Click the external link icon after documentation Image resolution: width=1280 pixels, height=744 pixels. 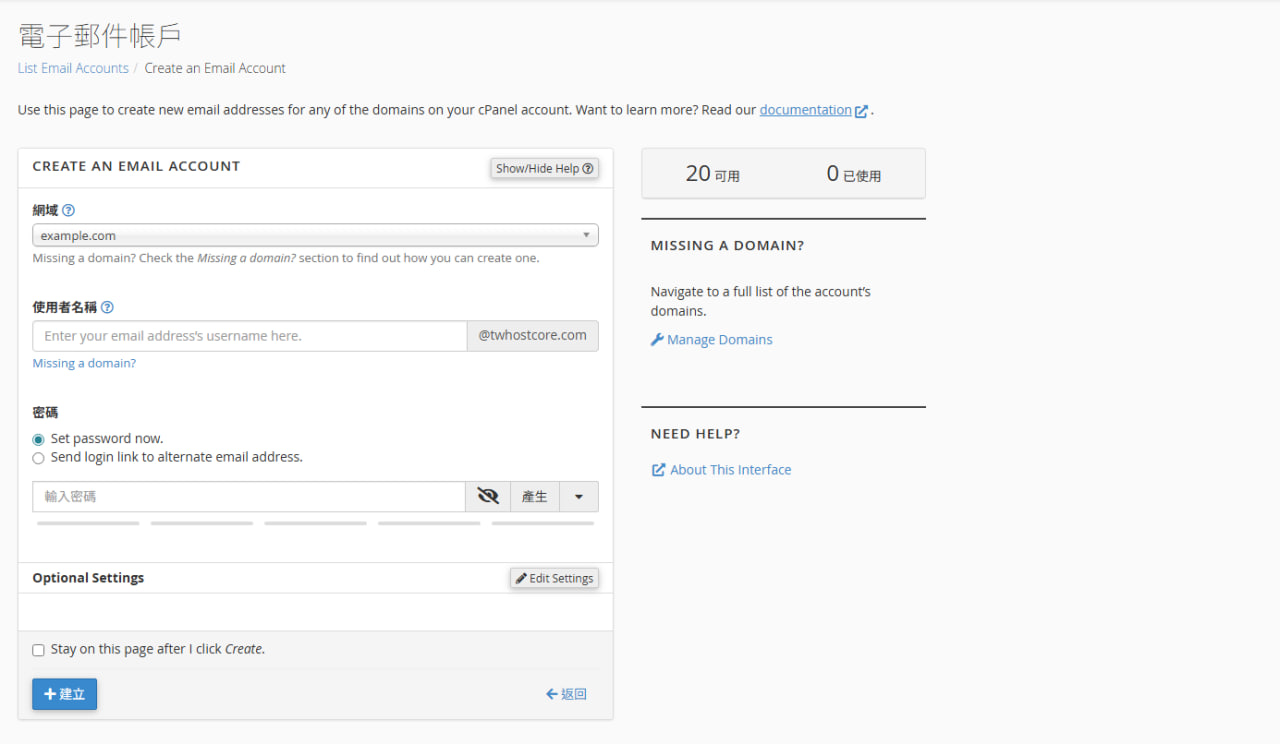pyautogui.click(x=861, y=111)
